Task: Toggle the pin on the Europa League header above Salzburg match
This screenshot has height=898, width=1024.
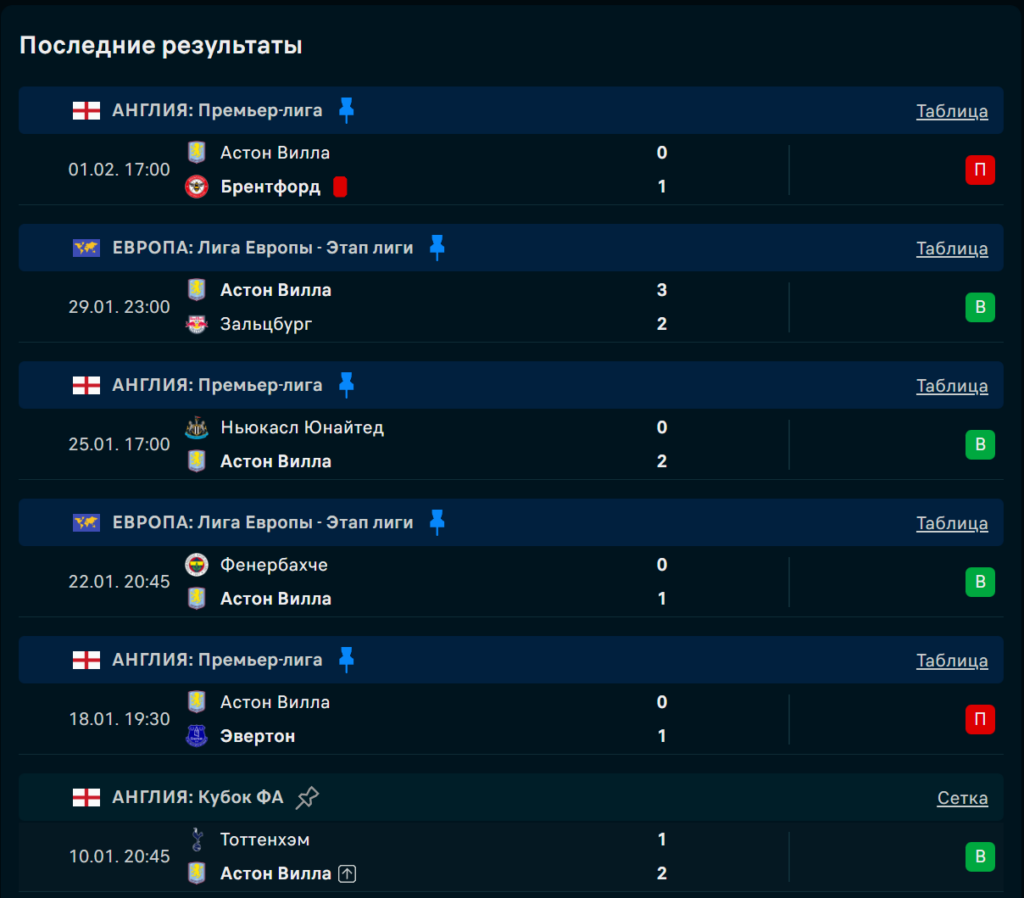Action: click(437, 247)
